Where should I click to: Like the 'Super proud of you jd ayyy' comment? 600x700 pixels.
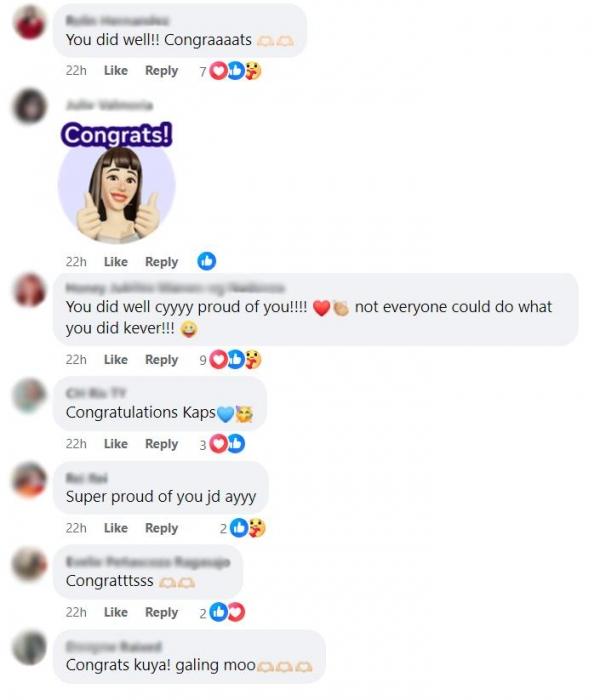116,528
